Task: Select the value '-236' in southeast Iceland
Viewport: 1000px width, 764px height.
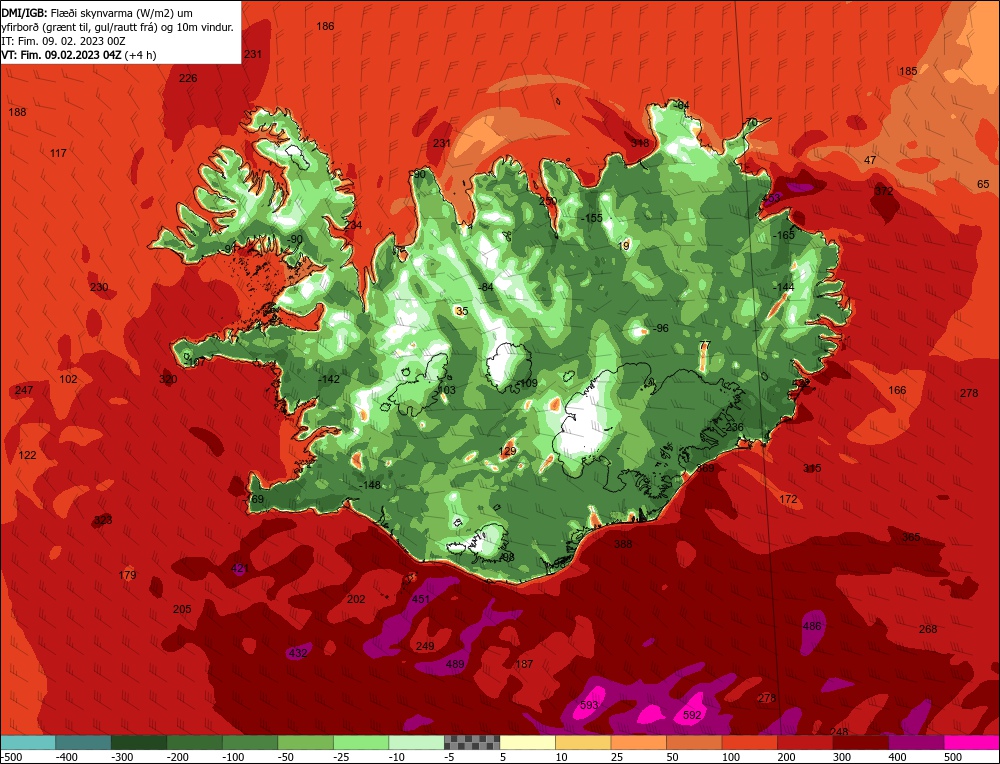Action: pos(733,427)
